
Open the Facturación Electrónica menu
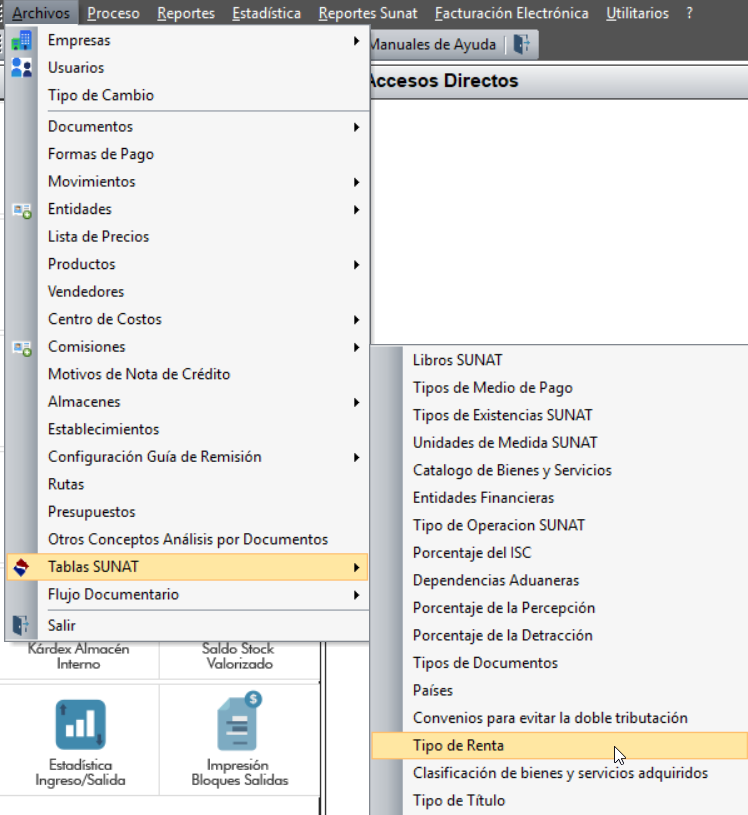pos(511,13)
